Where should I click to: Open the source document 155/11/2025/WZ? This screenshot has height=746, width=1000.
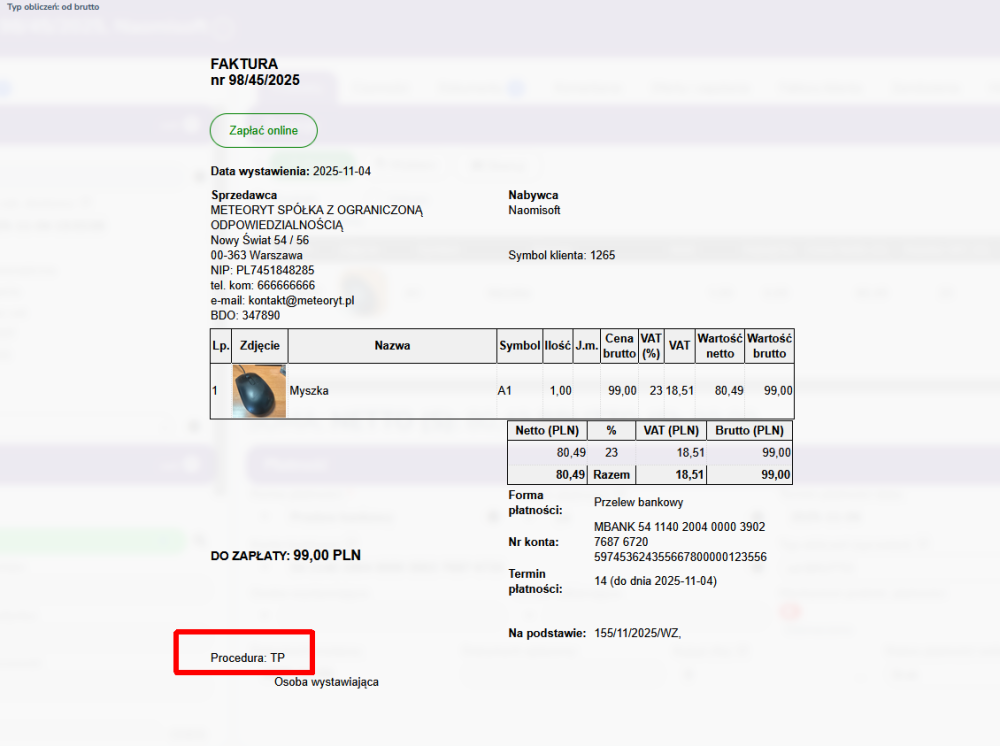(637, 633)
